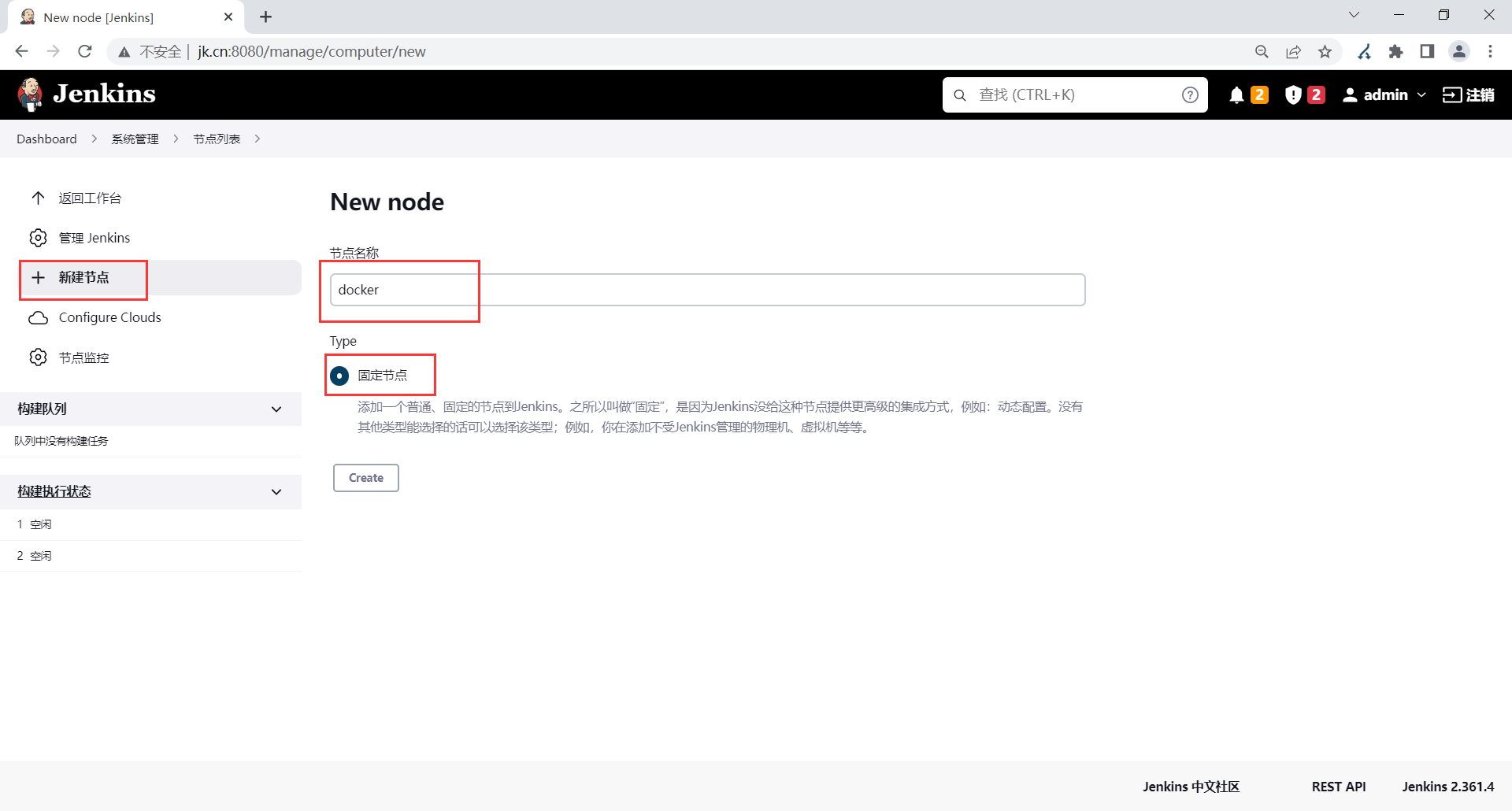Open admin user dropdown arrow
The image size is (1512, 811).
[1421, 95]
